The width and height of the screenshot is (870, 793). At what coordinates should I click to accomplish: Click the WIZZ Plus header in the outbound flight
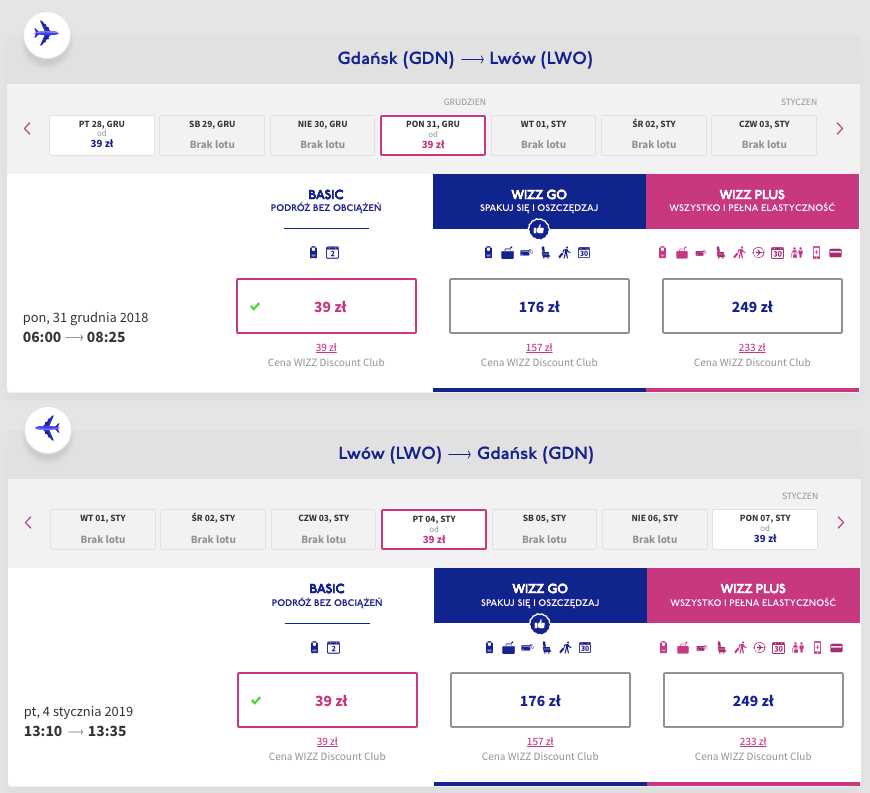pyautogui.click(x=752, y=200)
